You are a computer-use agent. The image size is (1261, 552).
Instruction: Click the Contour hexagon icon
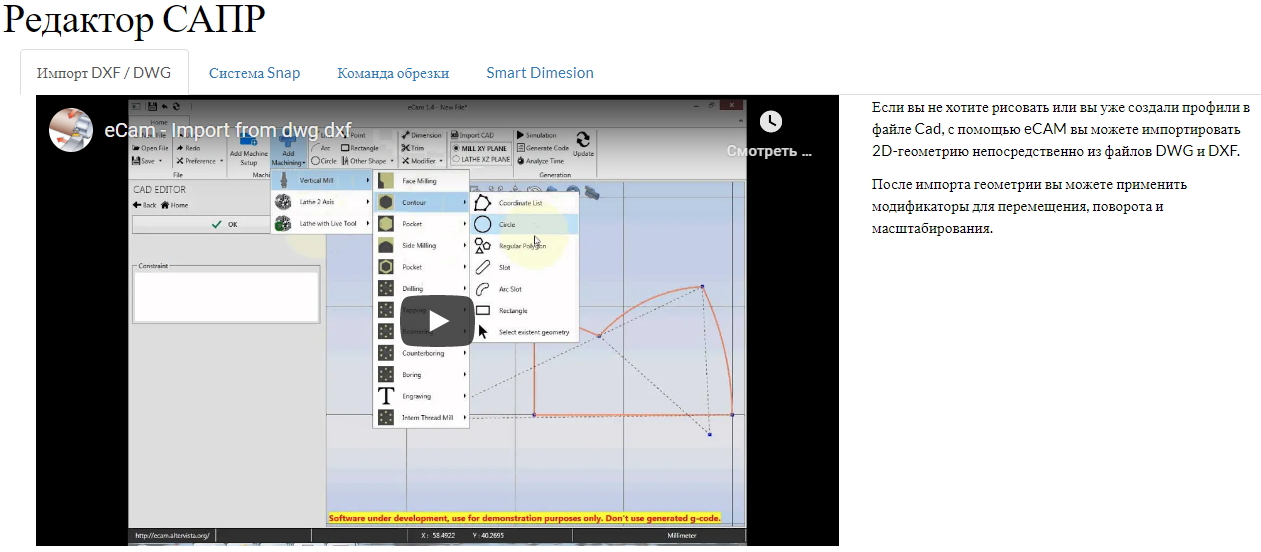[385, 203]
